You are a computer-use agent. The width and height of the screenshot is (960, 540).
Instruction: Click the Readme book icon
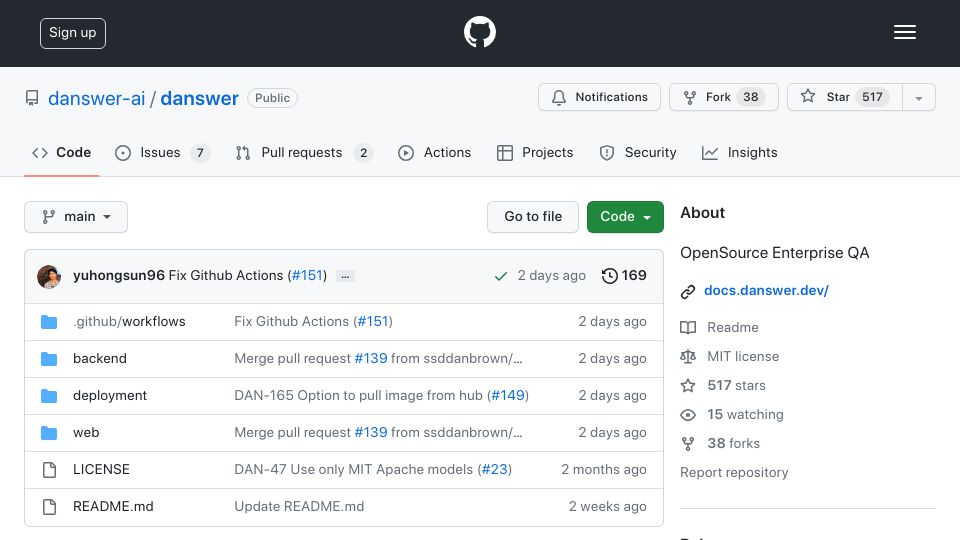click(688, 328)
